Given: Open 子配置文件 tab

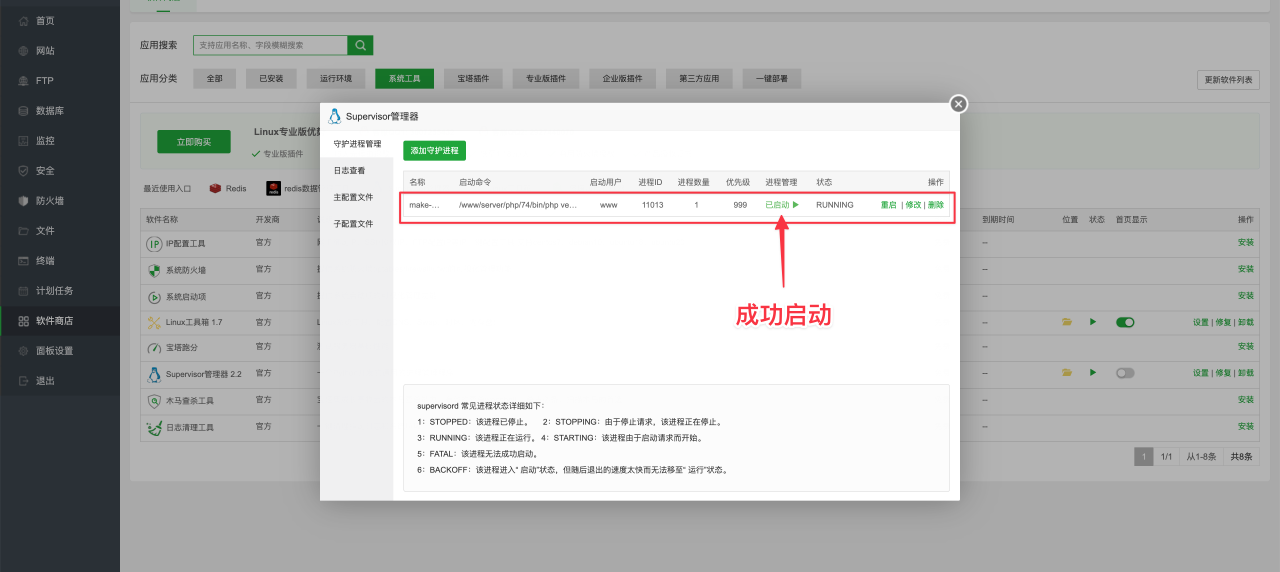Looking at the screenshot, I should pos(353,224).
